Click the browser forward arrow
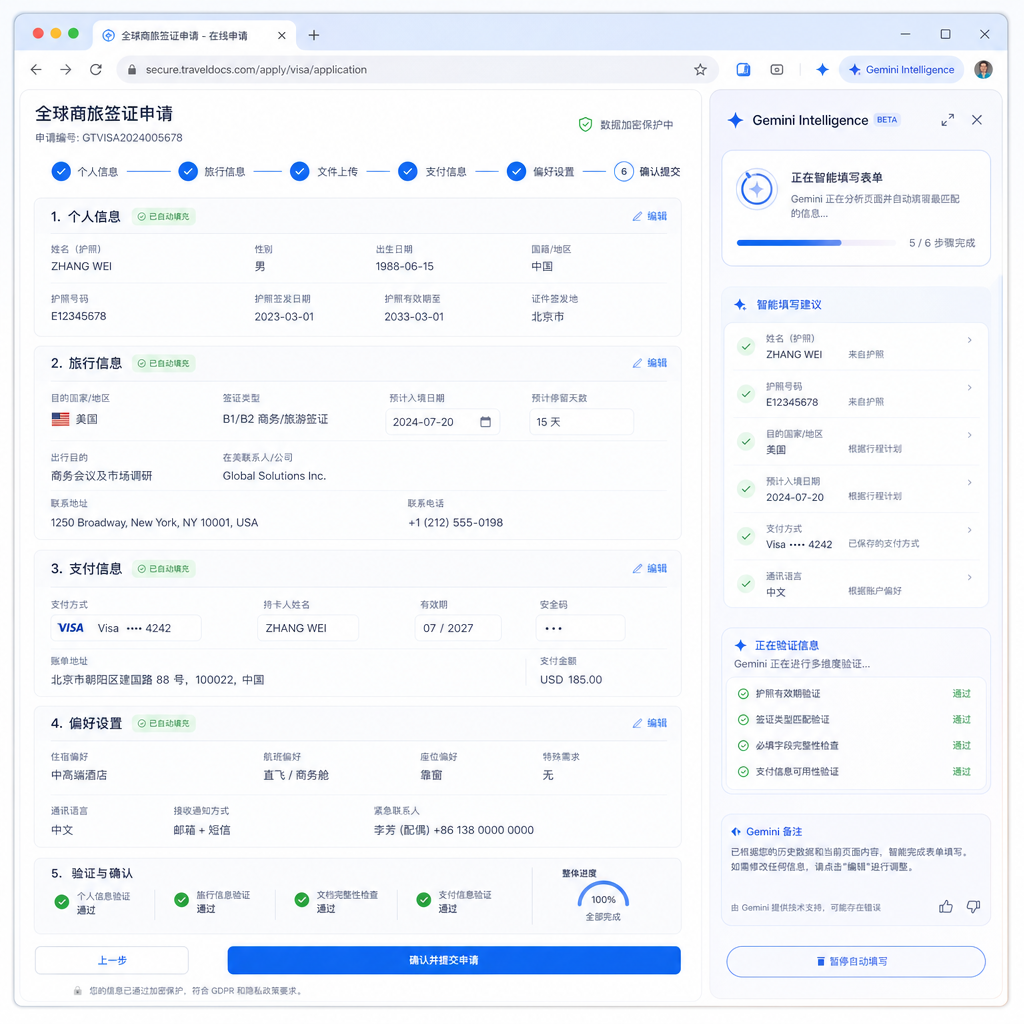The width and height of the screenshot is (1024, 1024). [65, 69]
